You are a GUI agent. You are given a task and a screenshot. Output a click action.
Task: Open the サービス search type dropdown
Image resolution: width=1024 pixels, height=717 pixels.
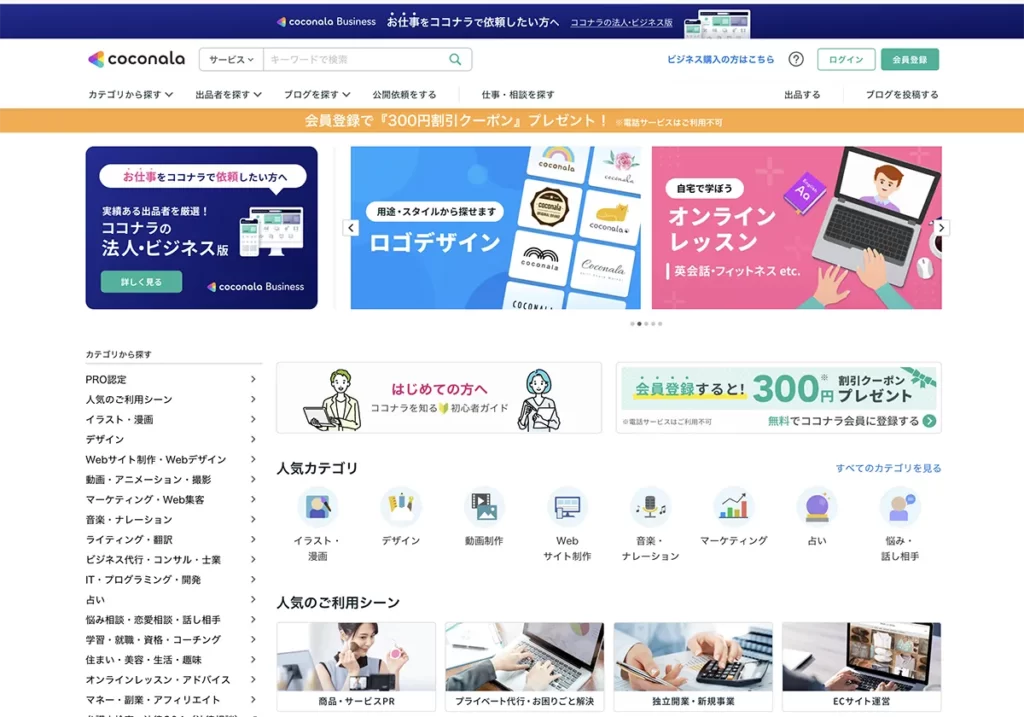231,59
